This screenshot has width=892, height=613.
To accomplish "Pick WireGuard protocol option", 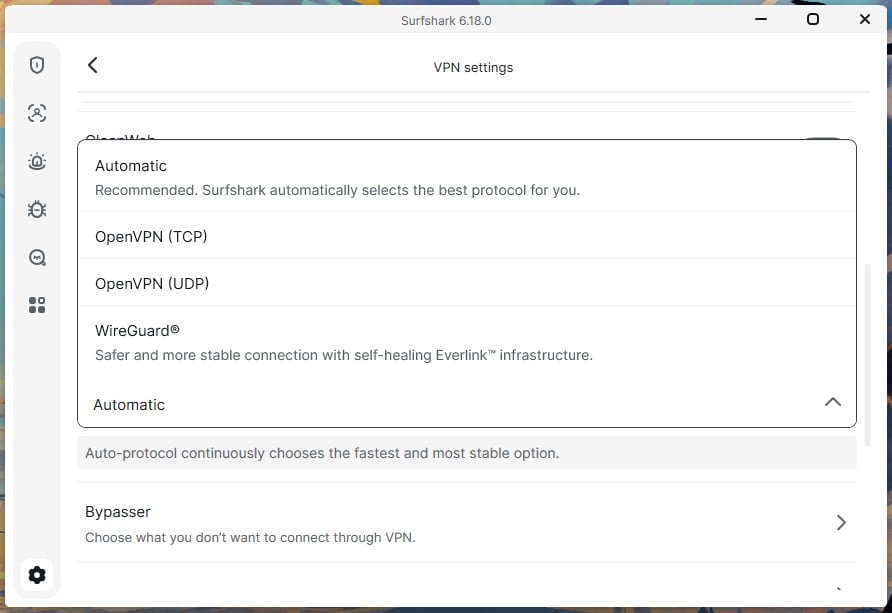I will click(x=466, y=342).
